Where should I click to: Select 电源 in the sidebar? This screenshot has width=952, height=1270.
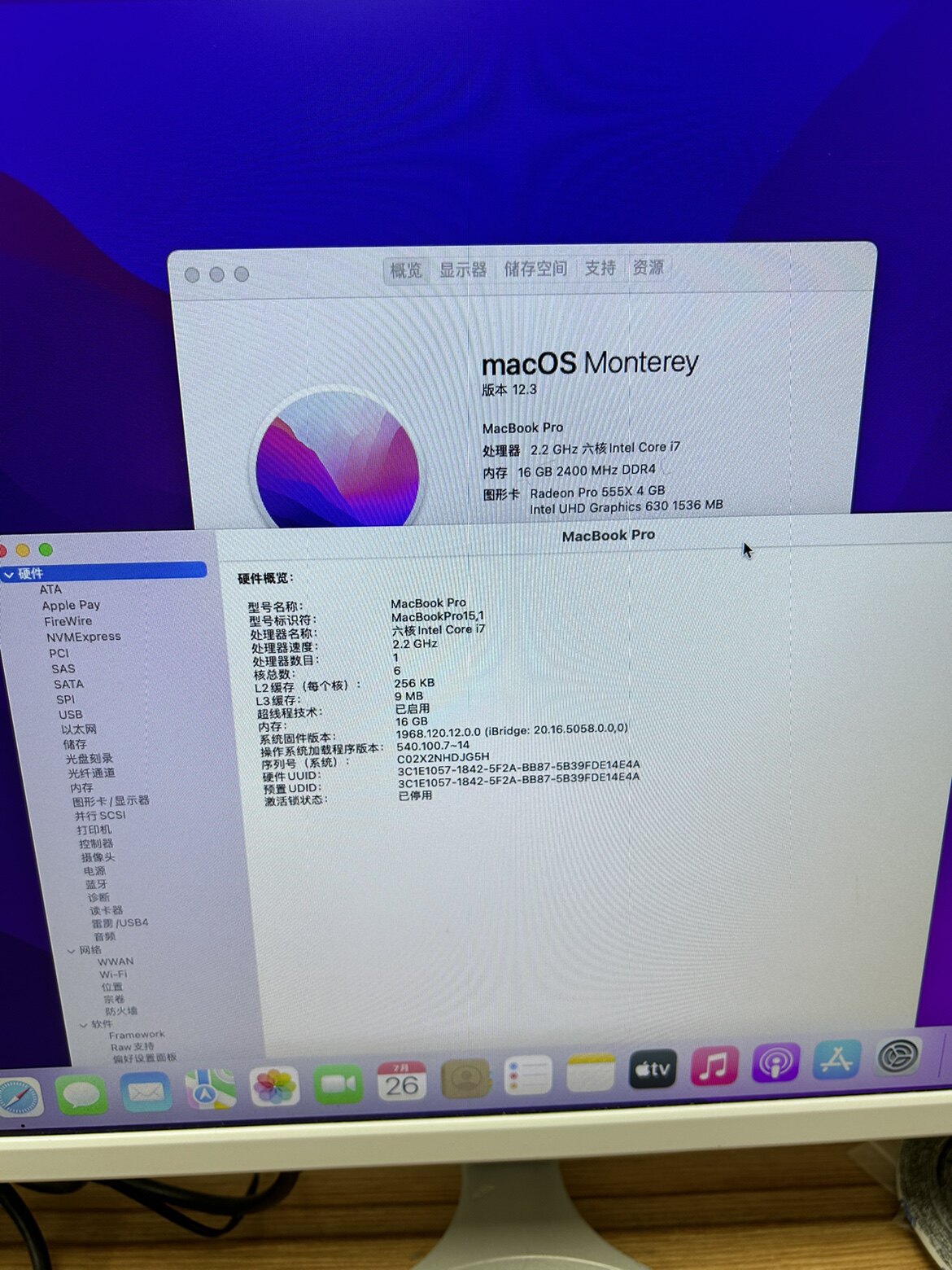coord(94,871)
